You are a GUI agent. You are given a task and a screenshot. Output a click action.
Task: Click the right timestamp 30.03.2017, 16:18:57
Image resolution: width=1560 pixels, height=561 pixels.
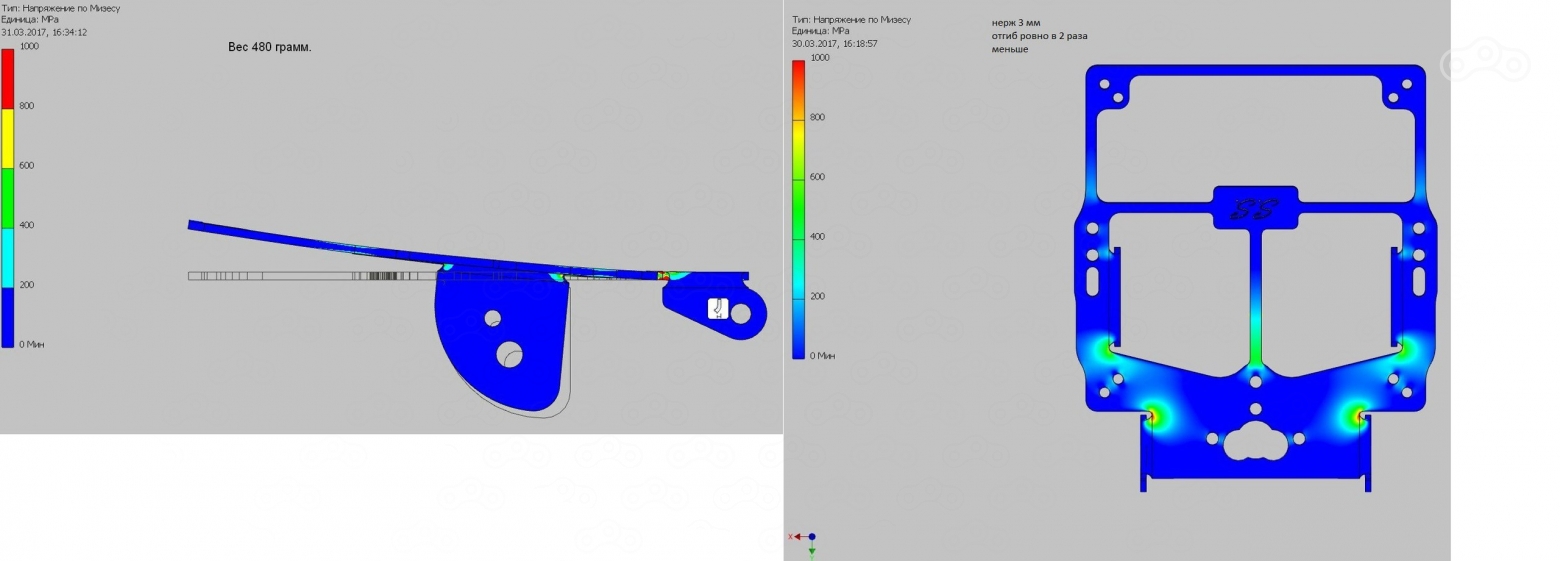click(x=834, y=44)
